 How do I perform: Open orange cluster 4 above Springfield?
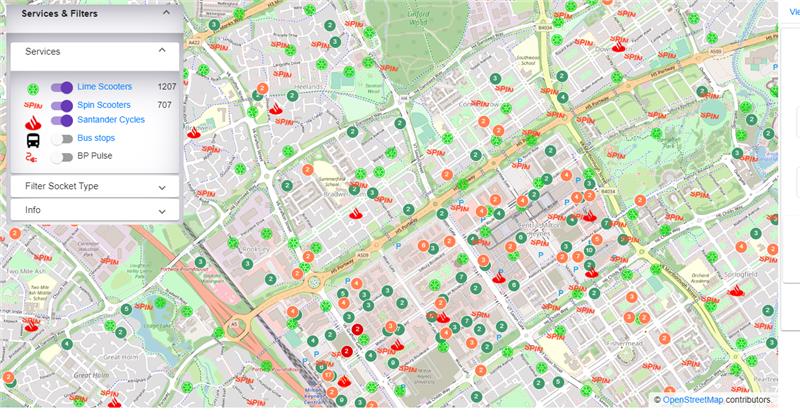click(x=741, y=247)
